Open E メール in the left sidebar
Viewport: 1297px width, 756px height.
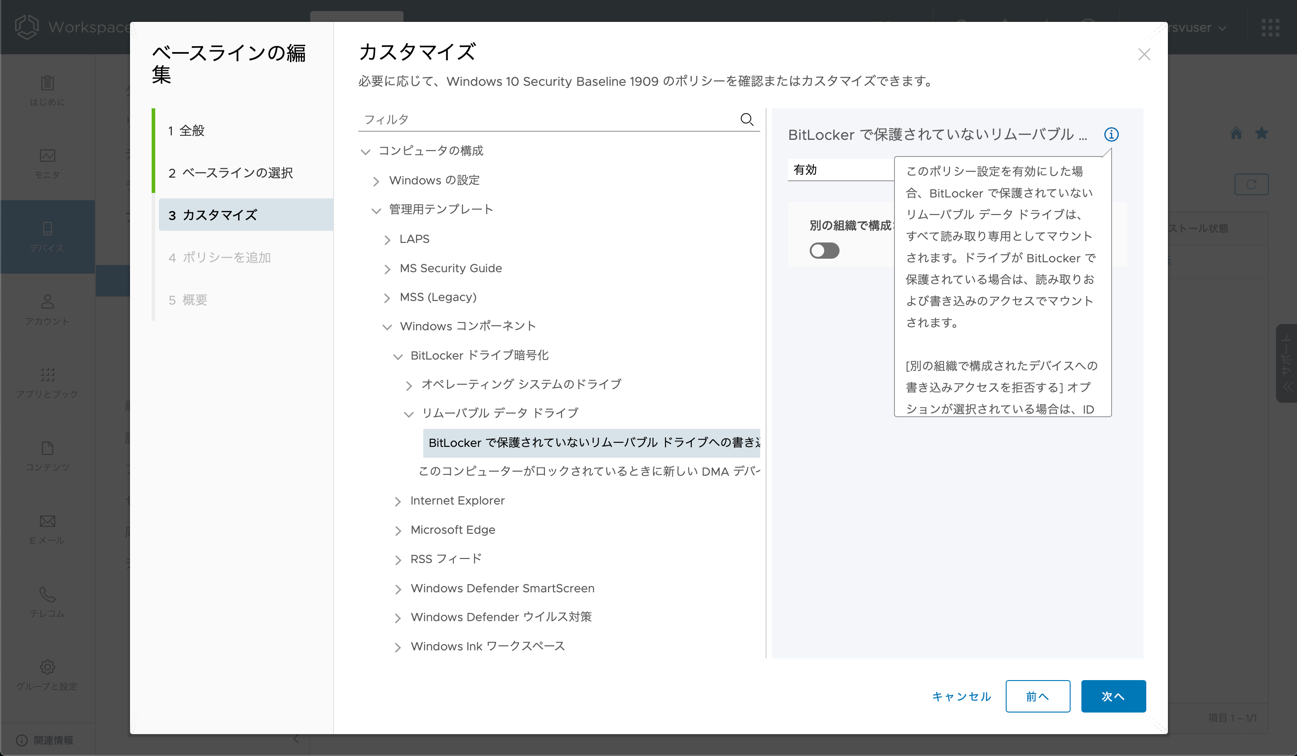tap(47, 529)
